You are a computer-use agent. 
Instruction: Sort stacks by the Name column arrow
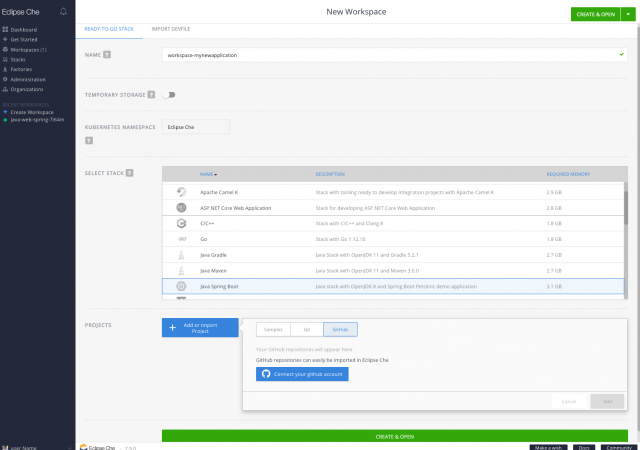click(216, 174)
